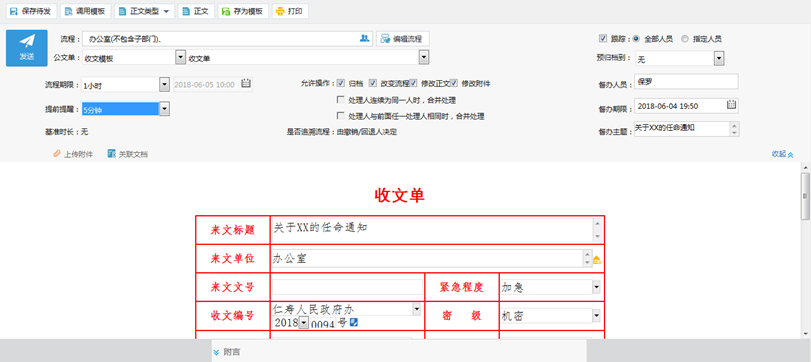Click the 督办人员 input field
Viewport: 811px width, 362px height.
686,82
